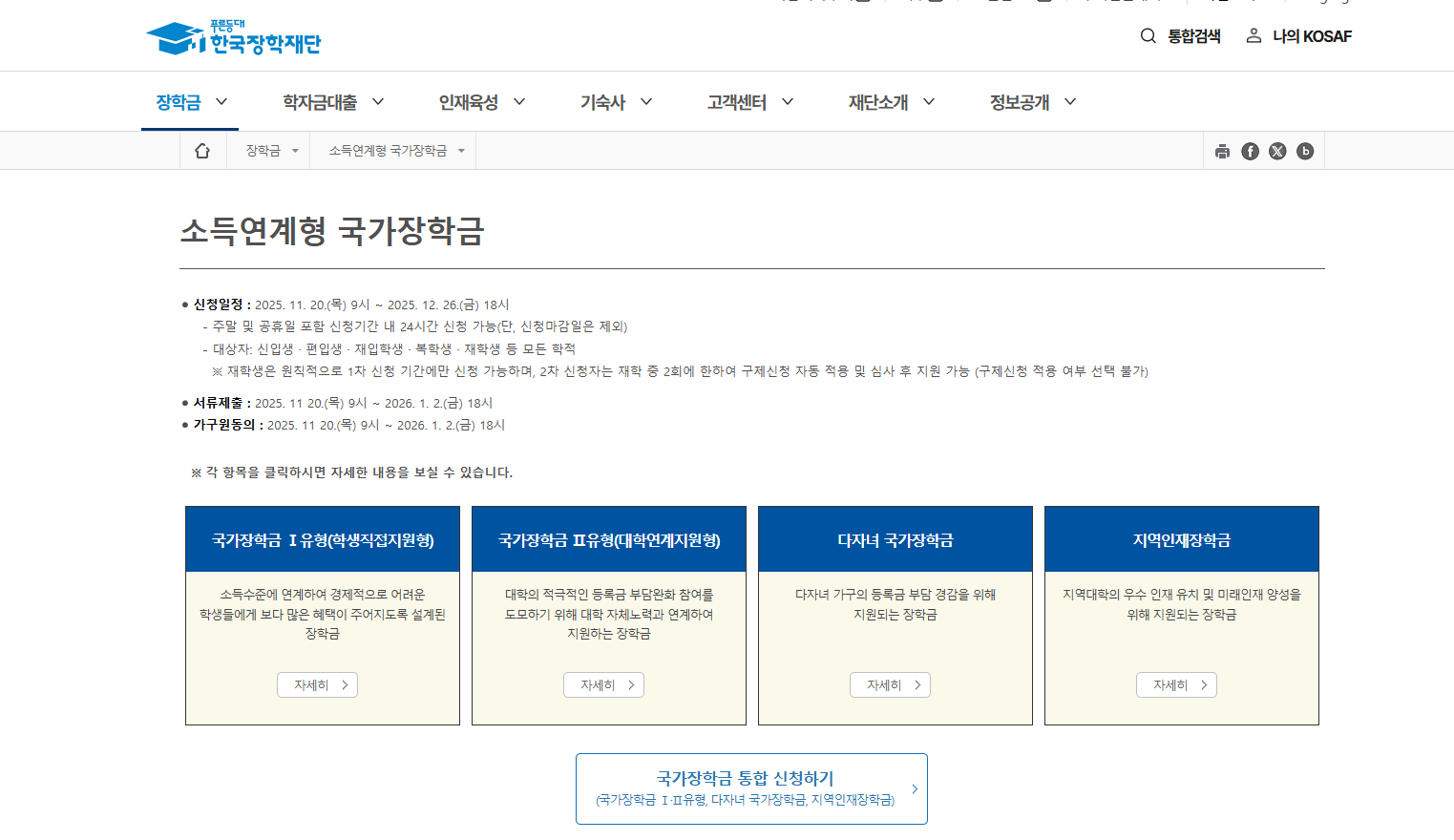1454x840 pixels.
Task: Click the 한국장학재단 logo
Action: 234,37
